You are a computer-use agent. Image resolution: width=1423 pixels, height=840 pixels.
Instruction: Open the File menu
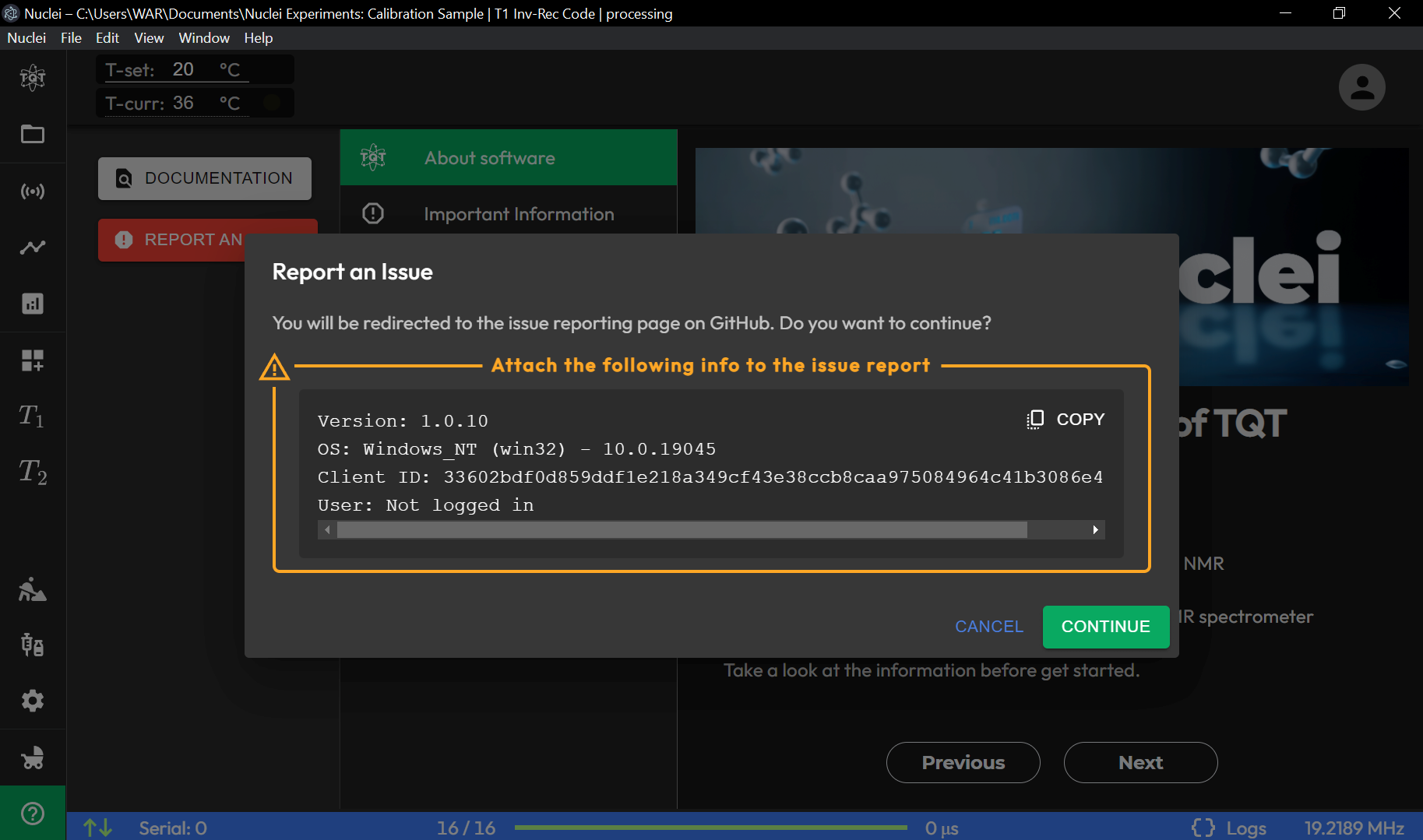click(x=71, y=37)
